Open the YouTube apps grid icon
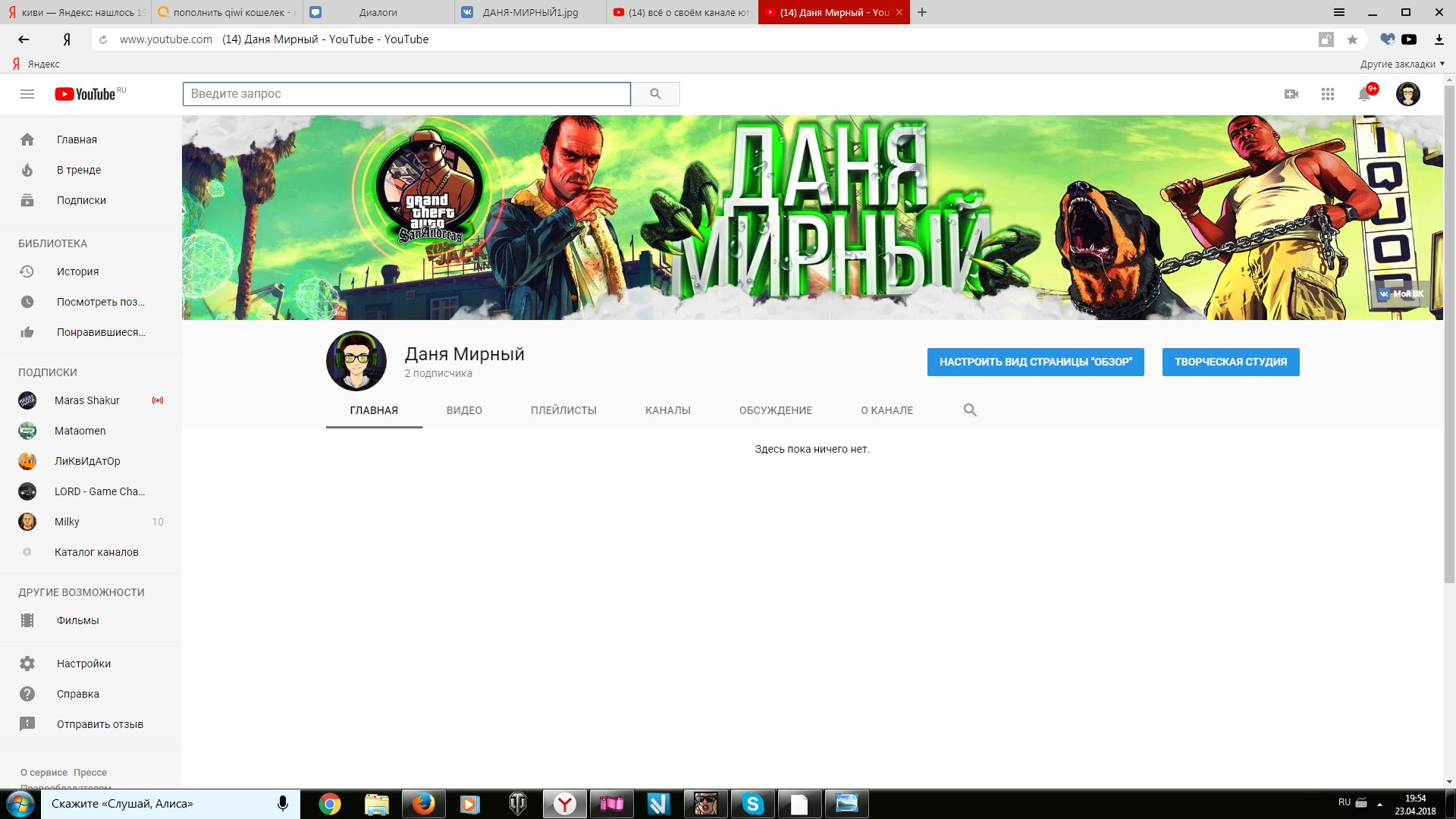Viewport: 1456px width, 819px height. click(x=1327, y=94)
